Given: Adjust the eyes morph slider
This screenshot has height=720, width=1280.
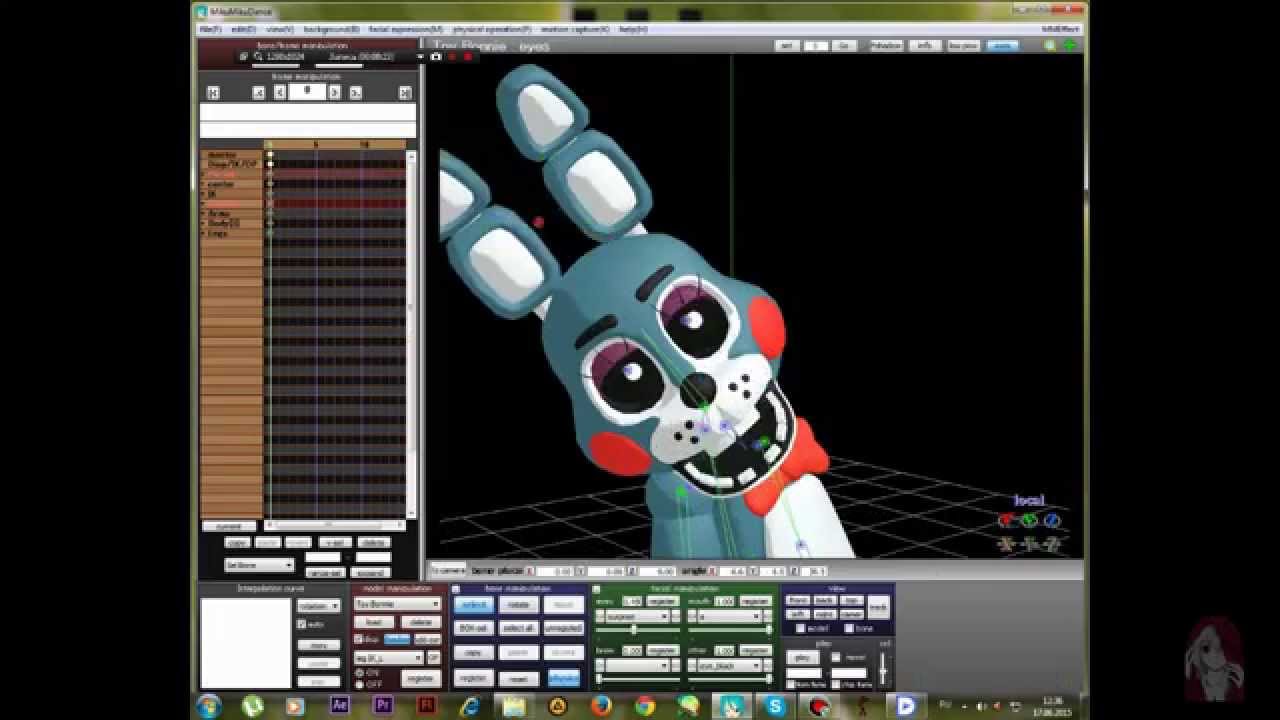Looking at the screenshot, I should [635, 630].
